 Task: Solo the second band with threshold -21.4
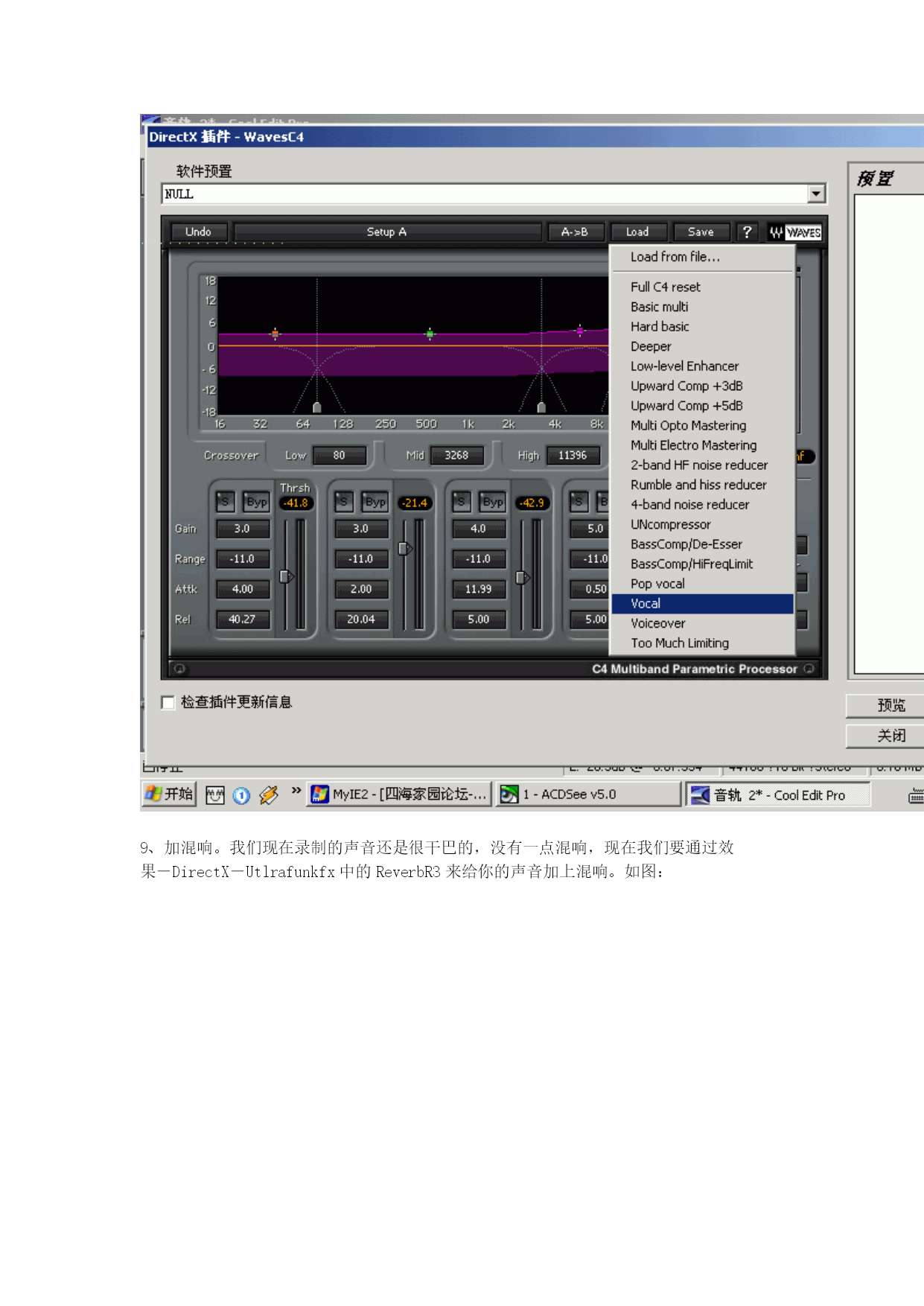[x=343, y=502]
